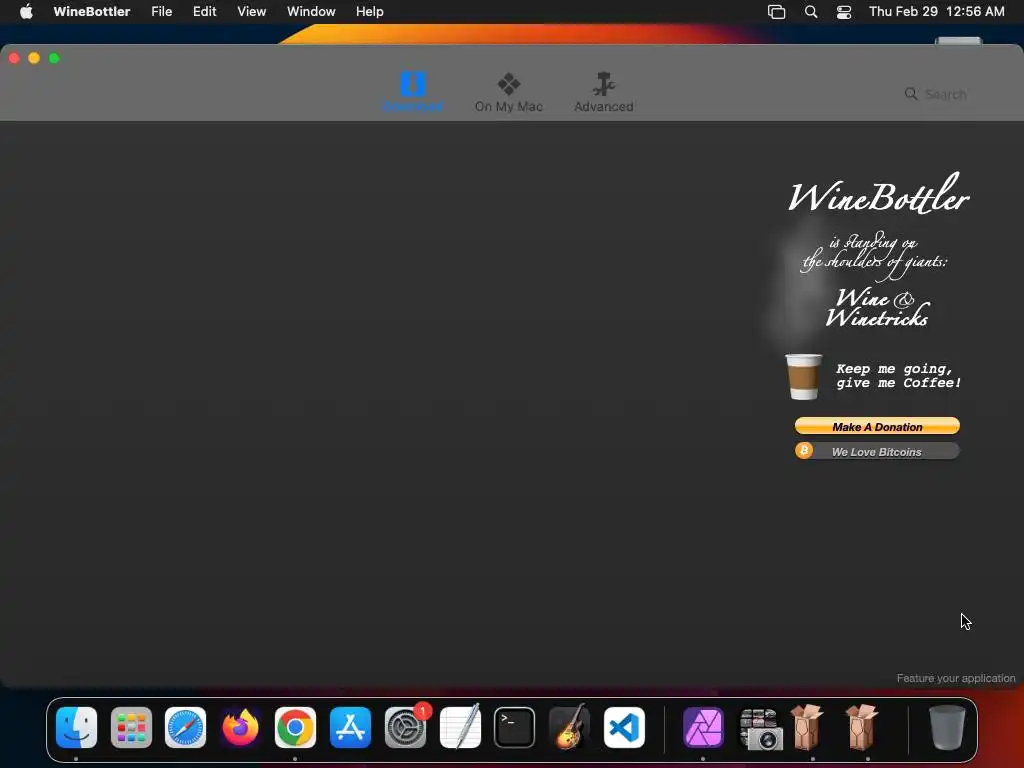Open the View menu

[x=251, y=11]
